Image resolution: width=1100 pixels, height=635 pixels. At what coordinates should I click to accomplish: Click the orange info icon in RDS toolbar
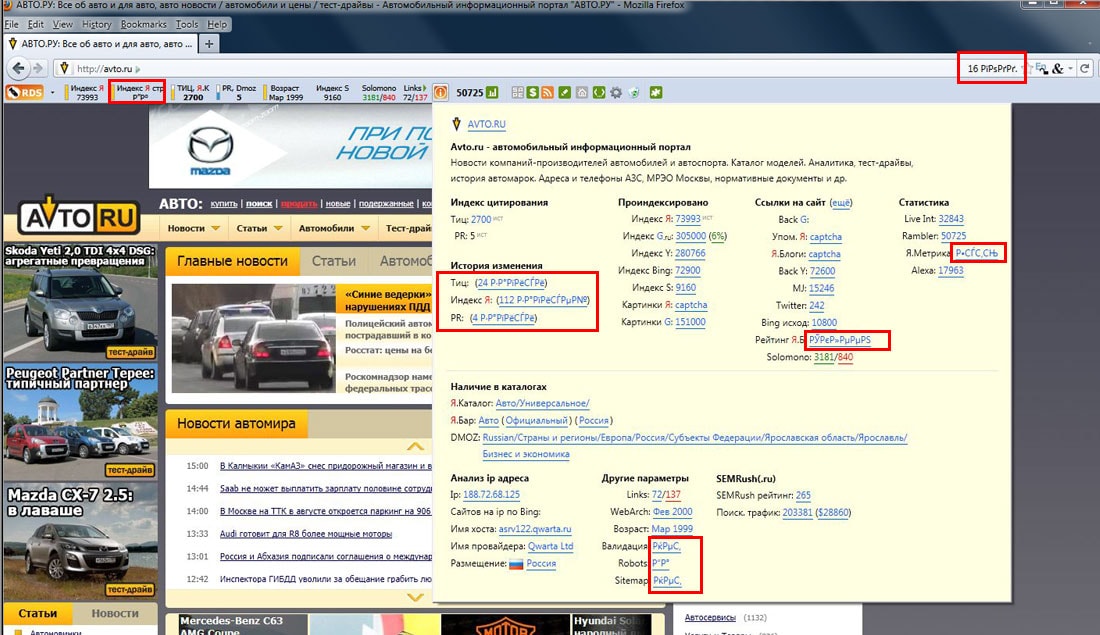pyautogui.click(x=440, y=93)
